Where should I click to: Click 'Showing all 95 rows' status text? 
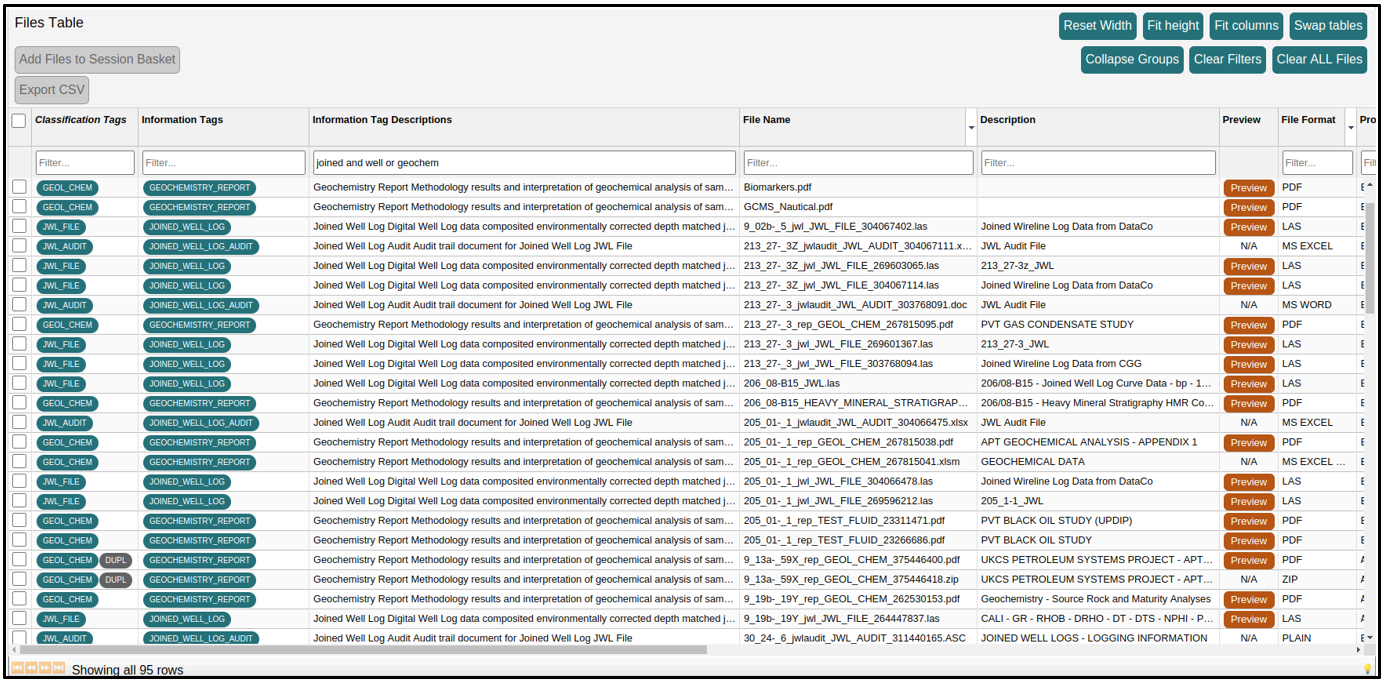click(x=127, y=670)
